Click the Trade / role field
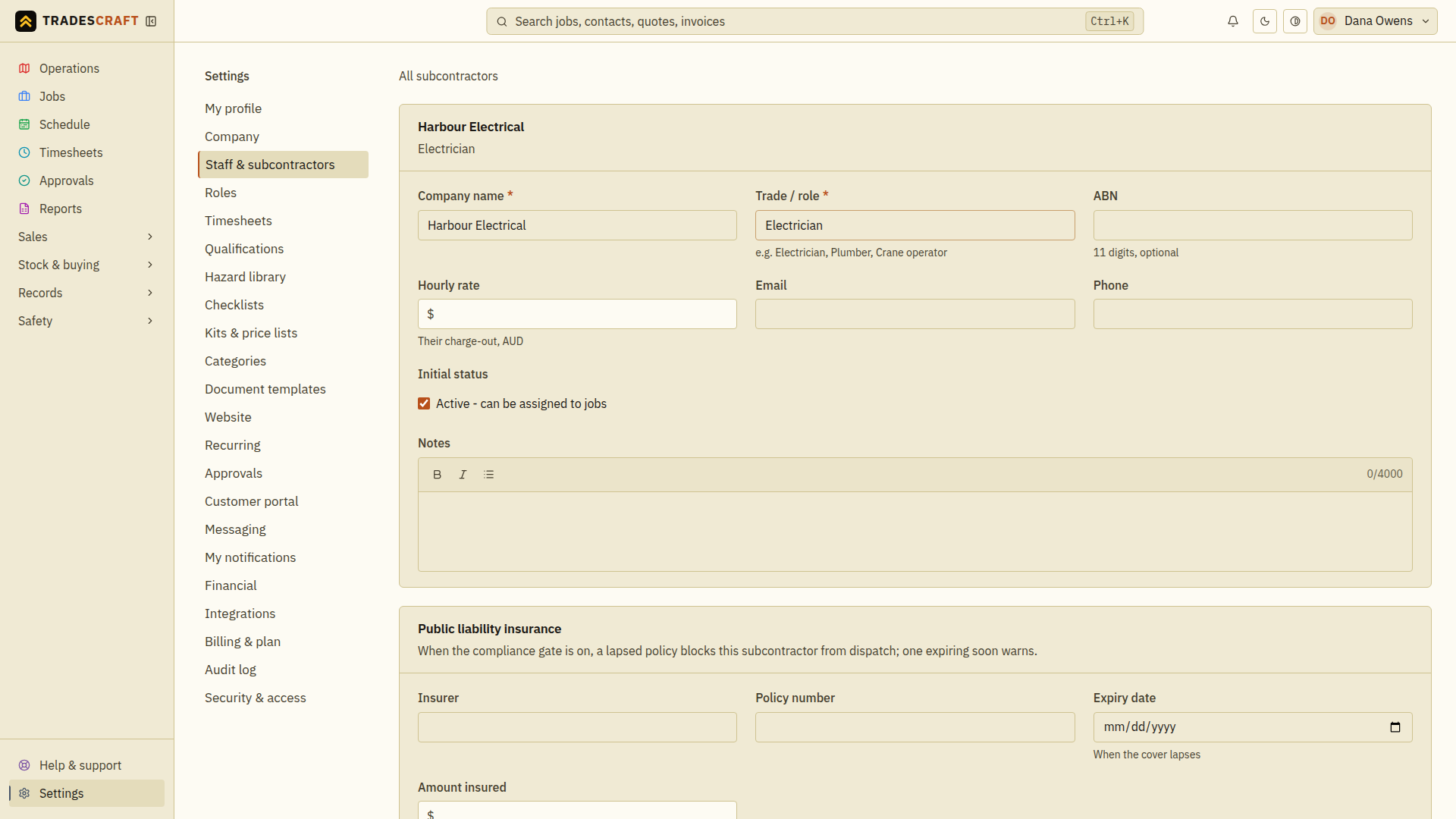This screenshot has height=819, width=1456. click(915, 225)
